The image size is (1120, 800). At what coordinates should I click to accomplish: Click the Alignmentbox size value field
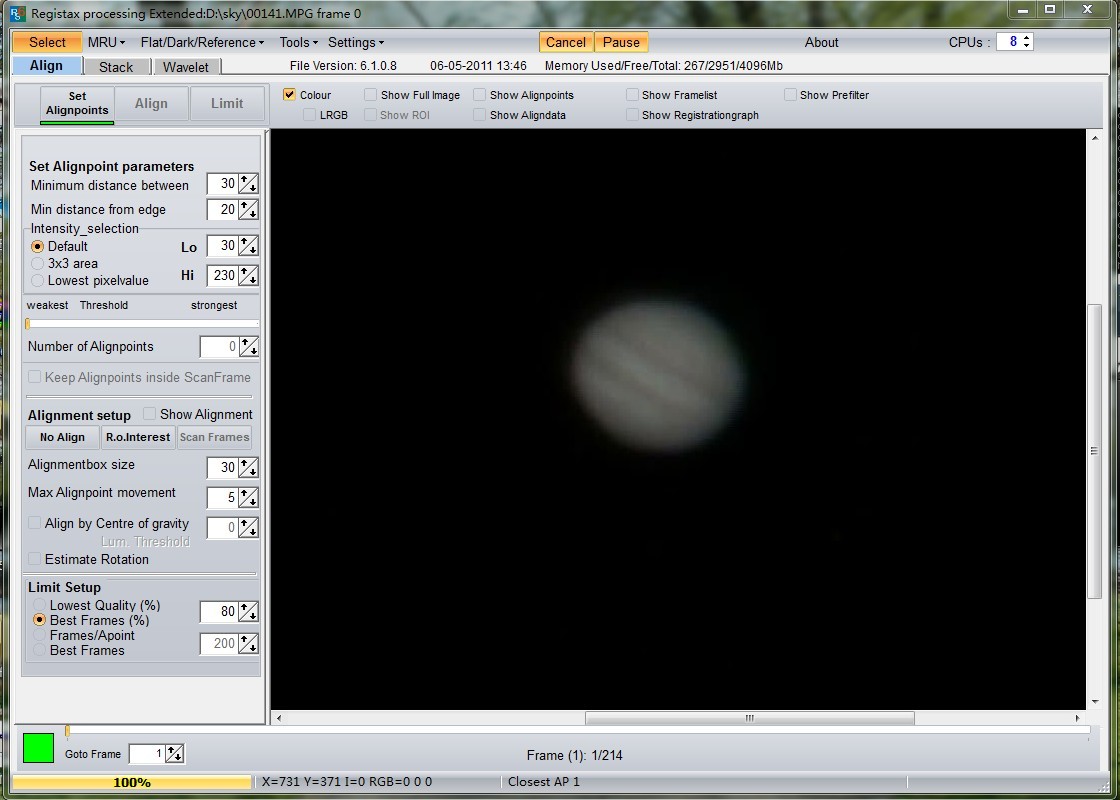pyautogui.click(x=222, y=467)
